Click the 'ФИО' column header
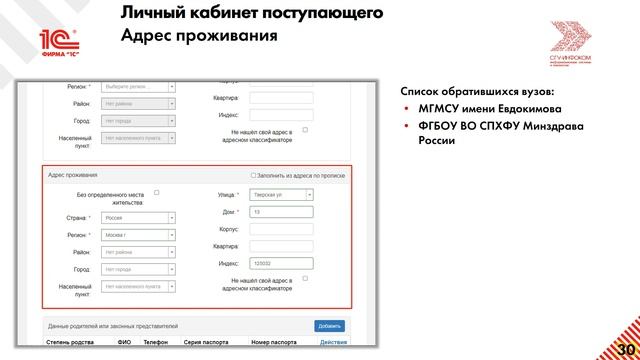Viewport: 640px width, 360px height. (124, 342)
